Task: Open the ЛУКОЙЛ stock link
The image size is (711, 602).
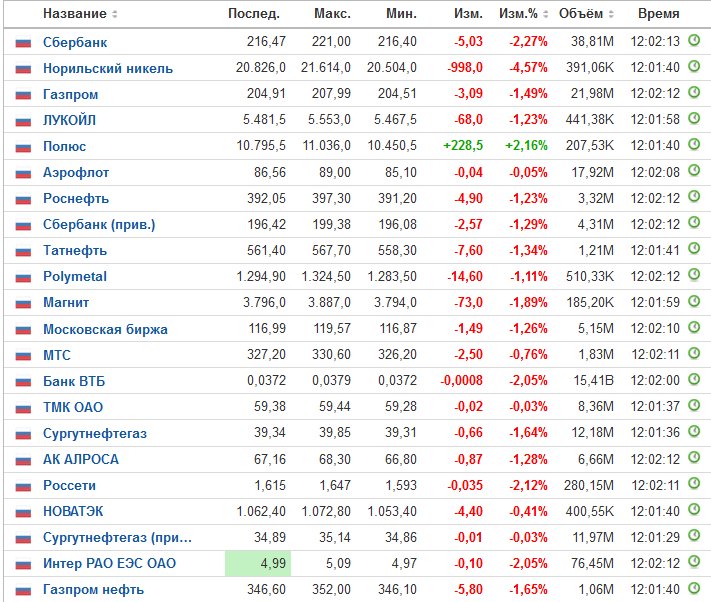Action: pyautogui.click(x=69, y=121)
